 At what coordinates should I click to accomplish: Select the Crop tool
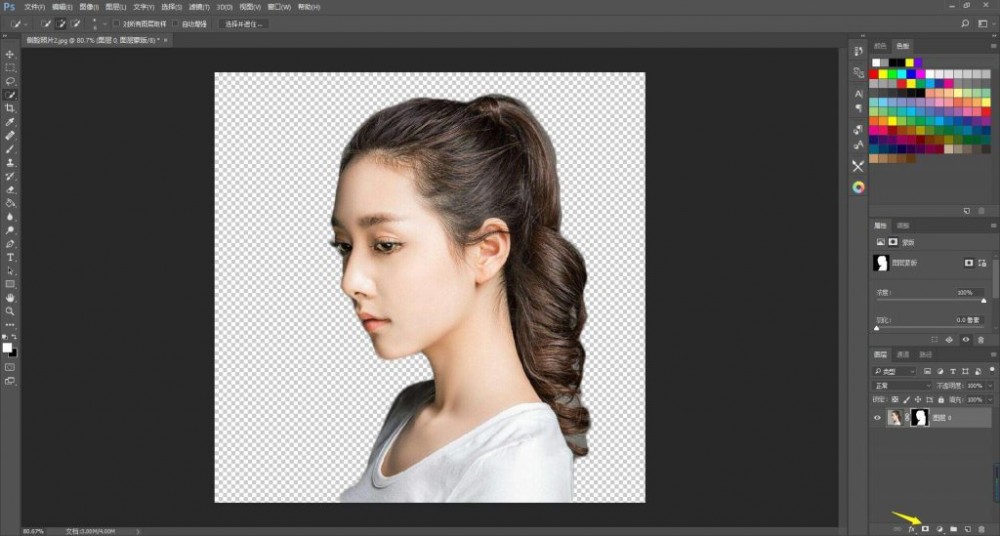click(x=10, y=108)
